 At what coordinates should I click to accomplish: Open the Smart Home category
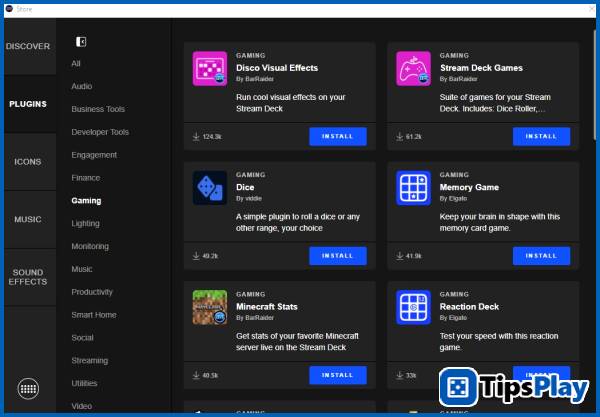click(x=94, y=315)
